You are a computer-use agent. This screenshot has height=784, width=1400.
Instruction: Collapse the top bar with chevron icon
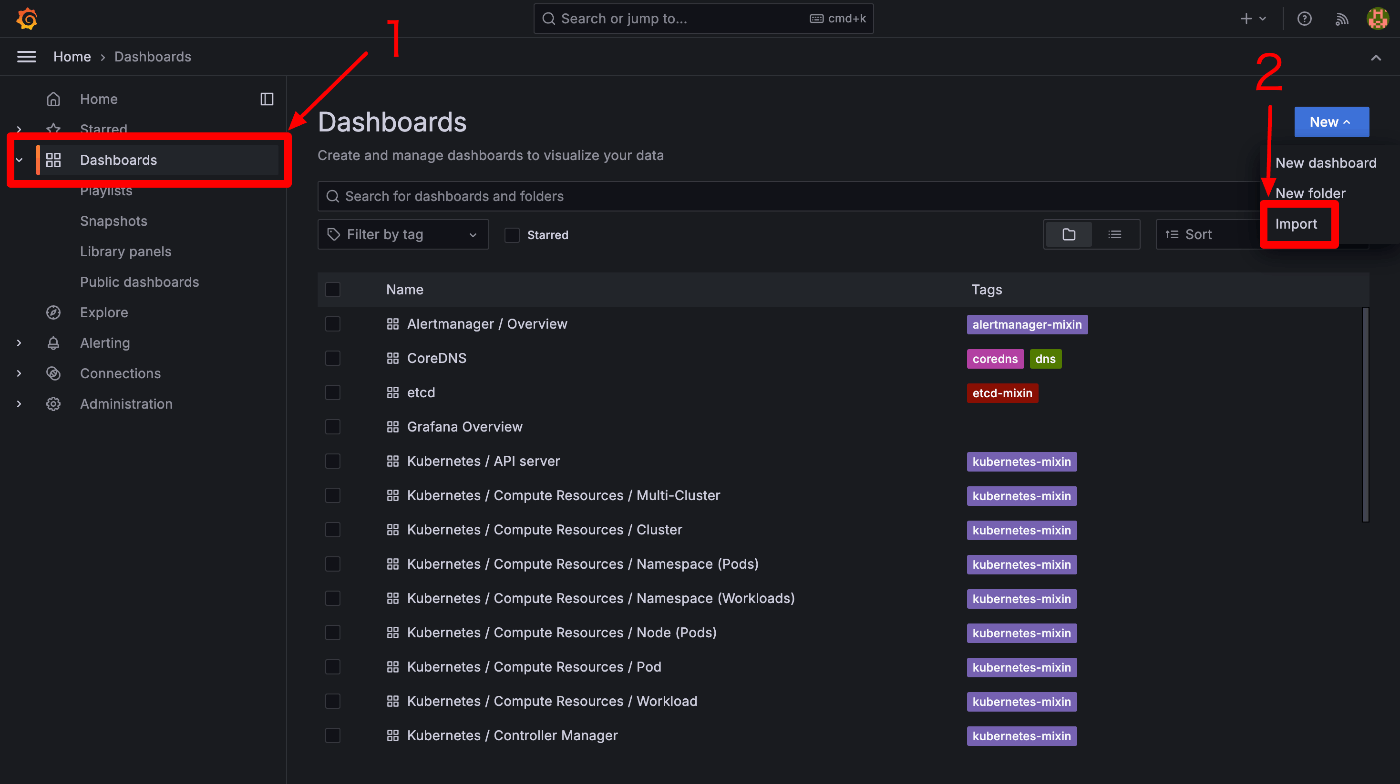click(1377, 58)
